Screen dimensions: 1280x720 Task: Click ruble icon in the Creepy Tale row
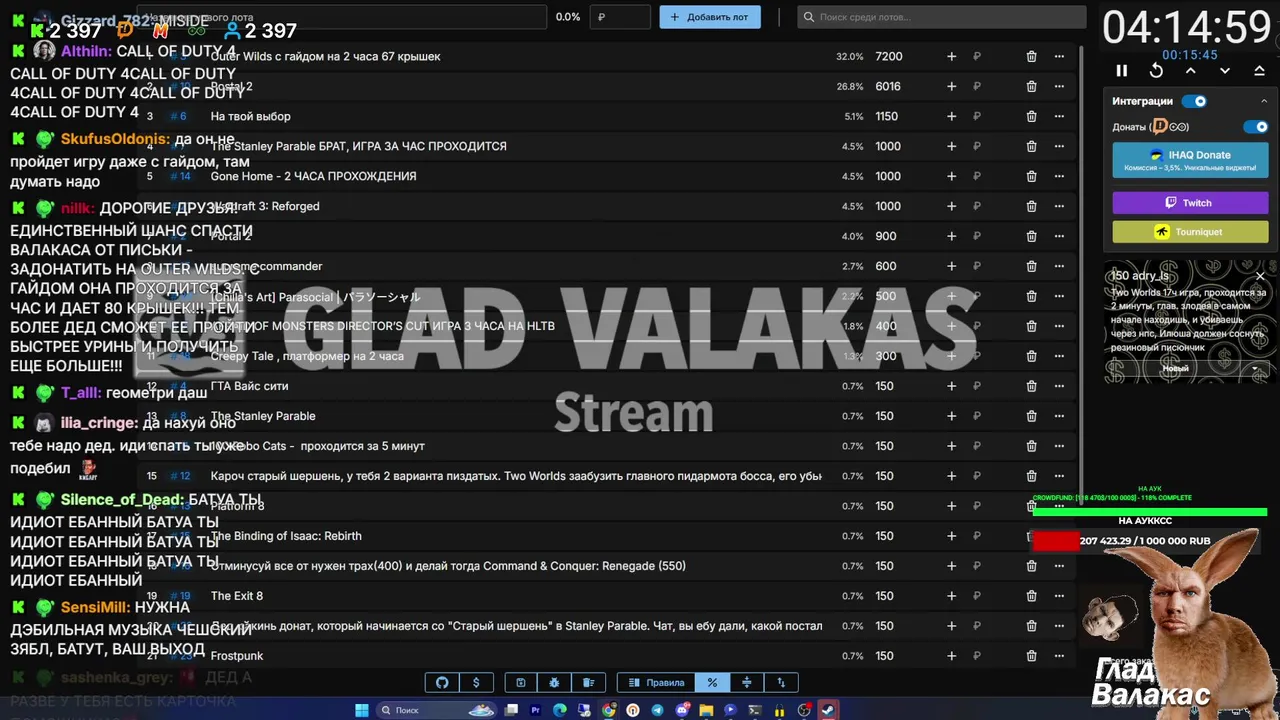(977, 356)
